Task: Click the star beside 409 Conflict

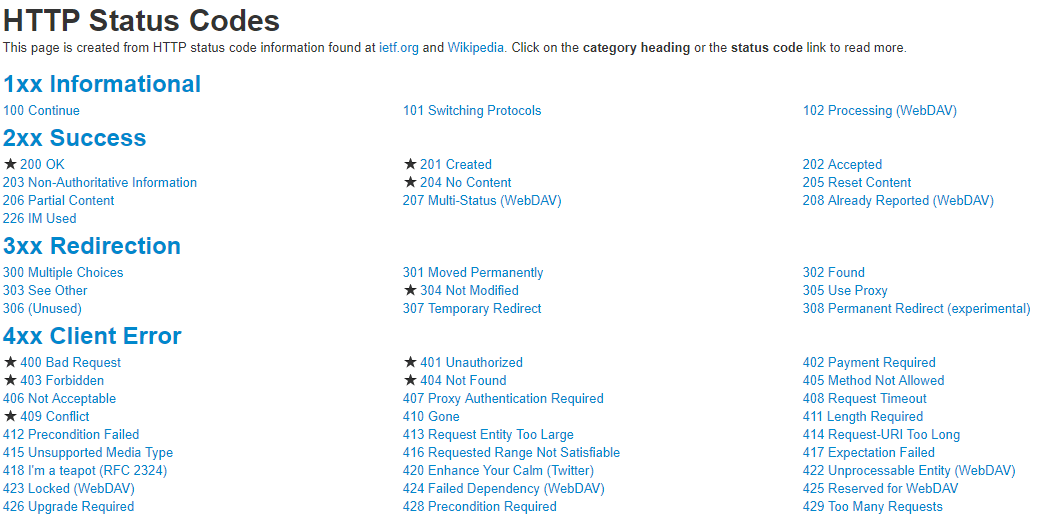Action: (x=10, y=416)
